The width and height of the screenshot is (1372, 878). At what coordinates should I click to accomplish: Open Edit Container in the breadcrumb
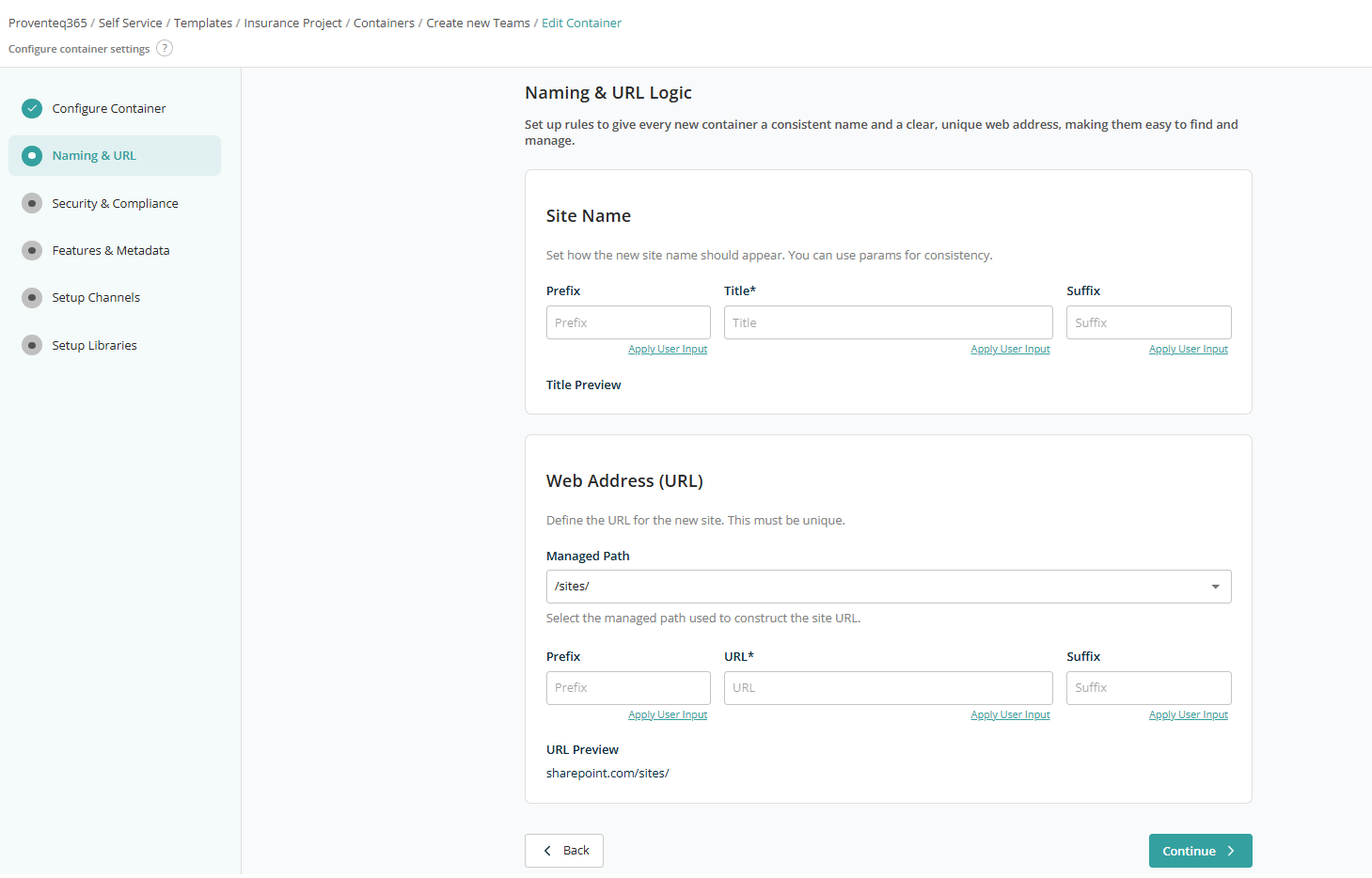[x=582, y=23]
